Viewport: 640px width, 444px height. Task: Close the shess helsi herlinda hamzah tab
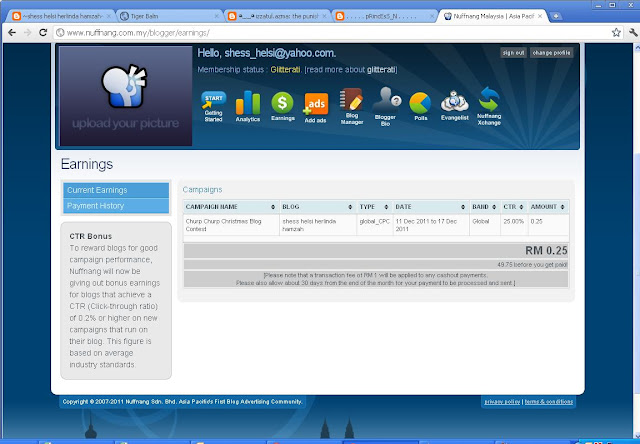[109, 16]
